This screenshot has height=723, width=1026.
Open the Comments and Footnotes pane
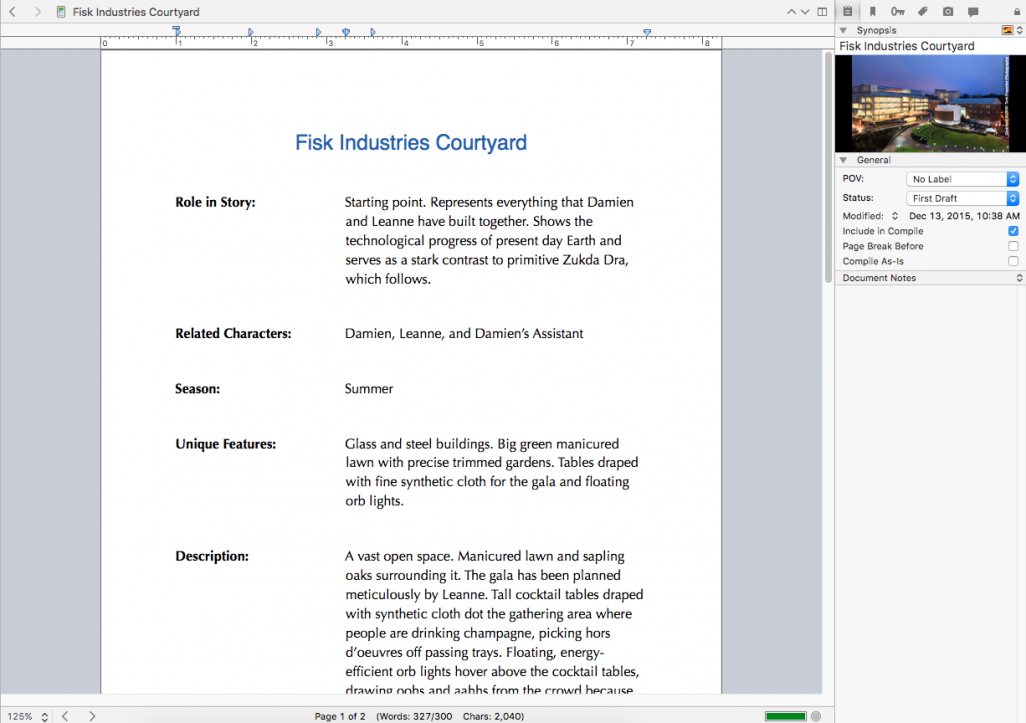pyautogui.click(x=973, y=12)
